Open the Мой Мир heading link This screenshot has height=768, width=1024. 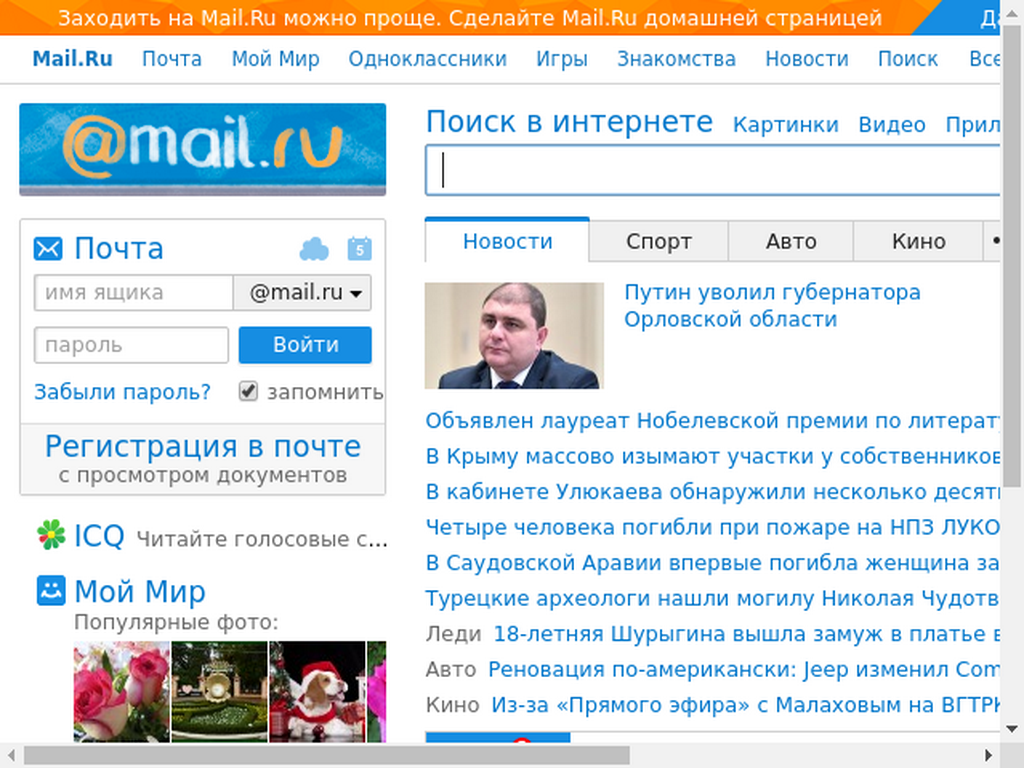point(140,591)
